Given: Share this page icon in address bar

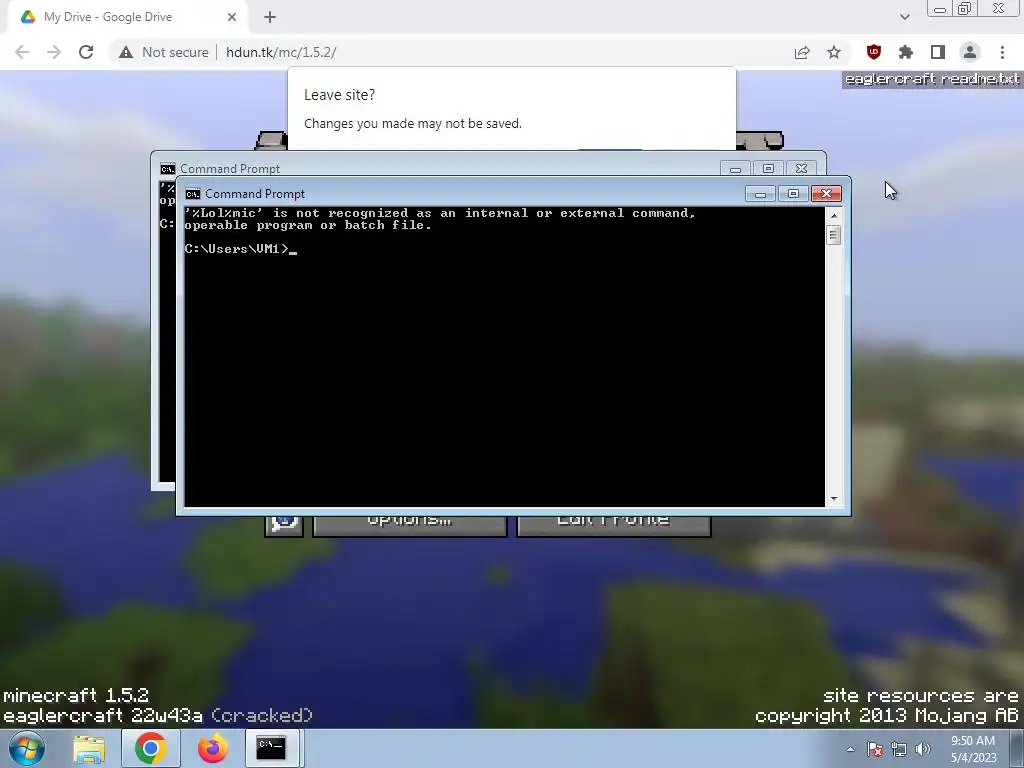Looking at the screenshot, I should (x=802, y=52).
